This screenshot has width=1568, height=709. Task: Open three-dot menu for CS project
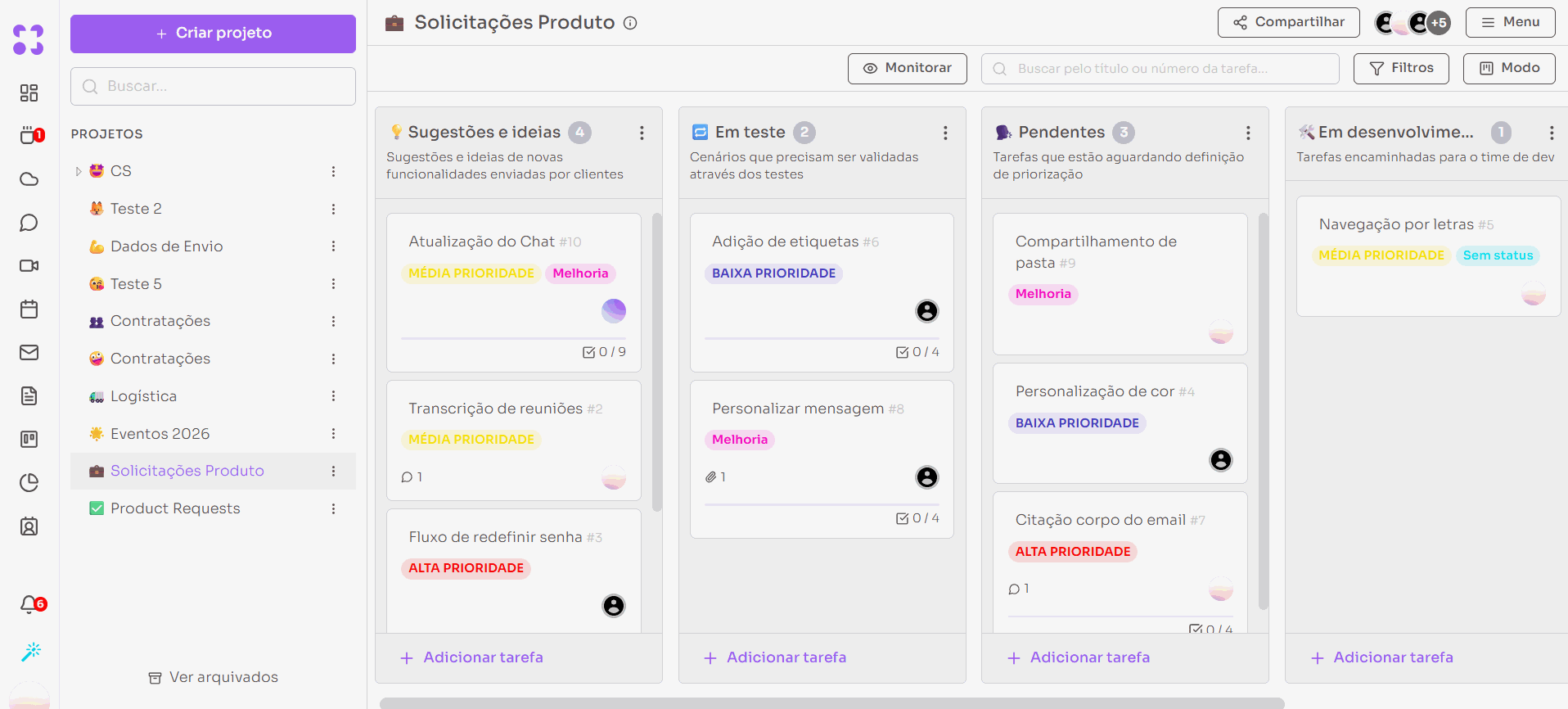click(333, 171)
